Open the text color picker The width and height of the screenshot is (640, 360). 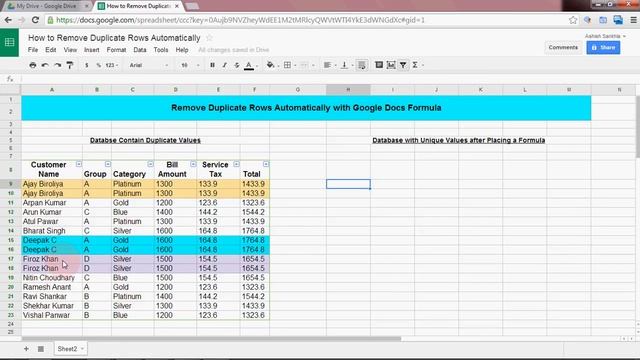pyautogui.click(x=250, y=65)
